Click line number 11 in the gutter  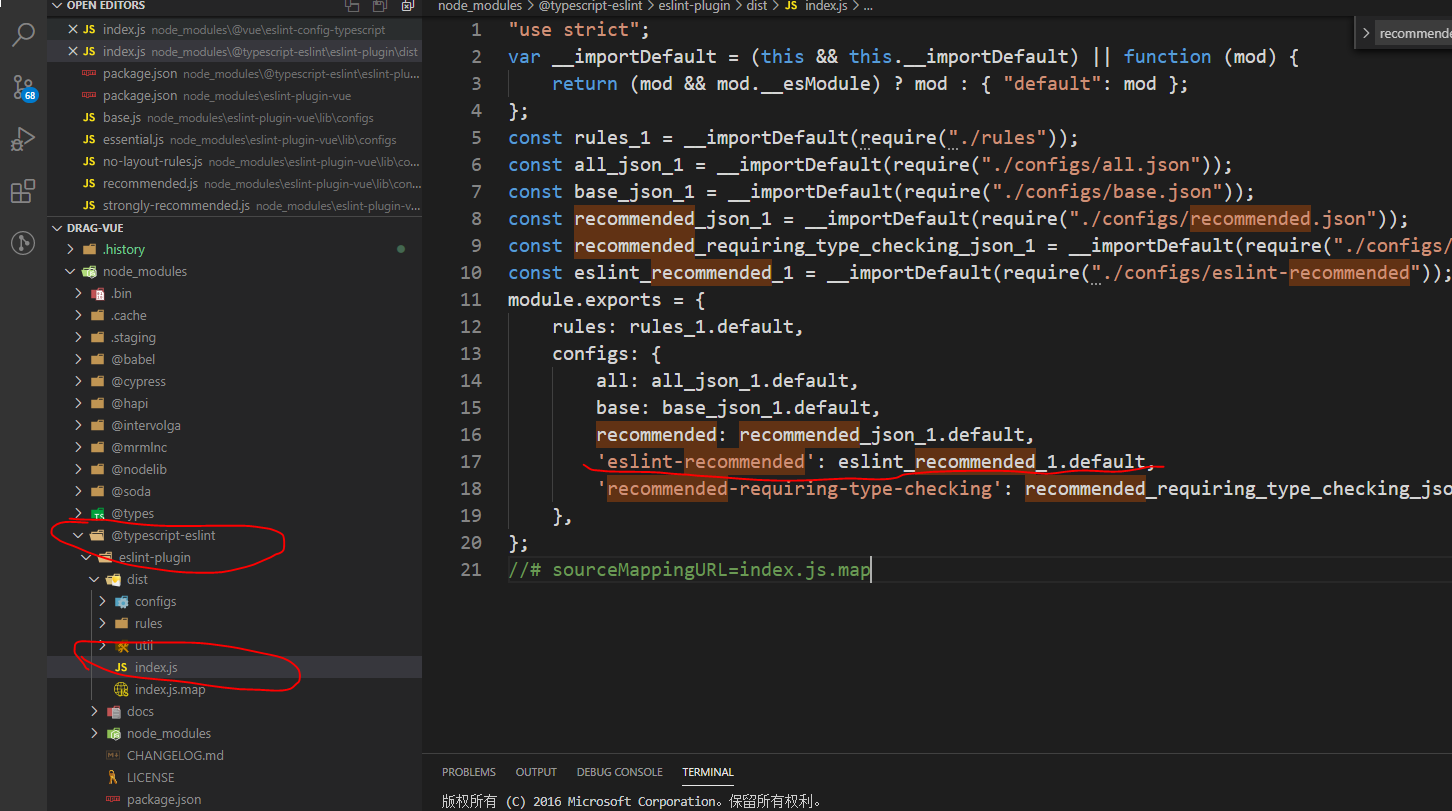(x=470, y=299)
